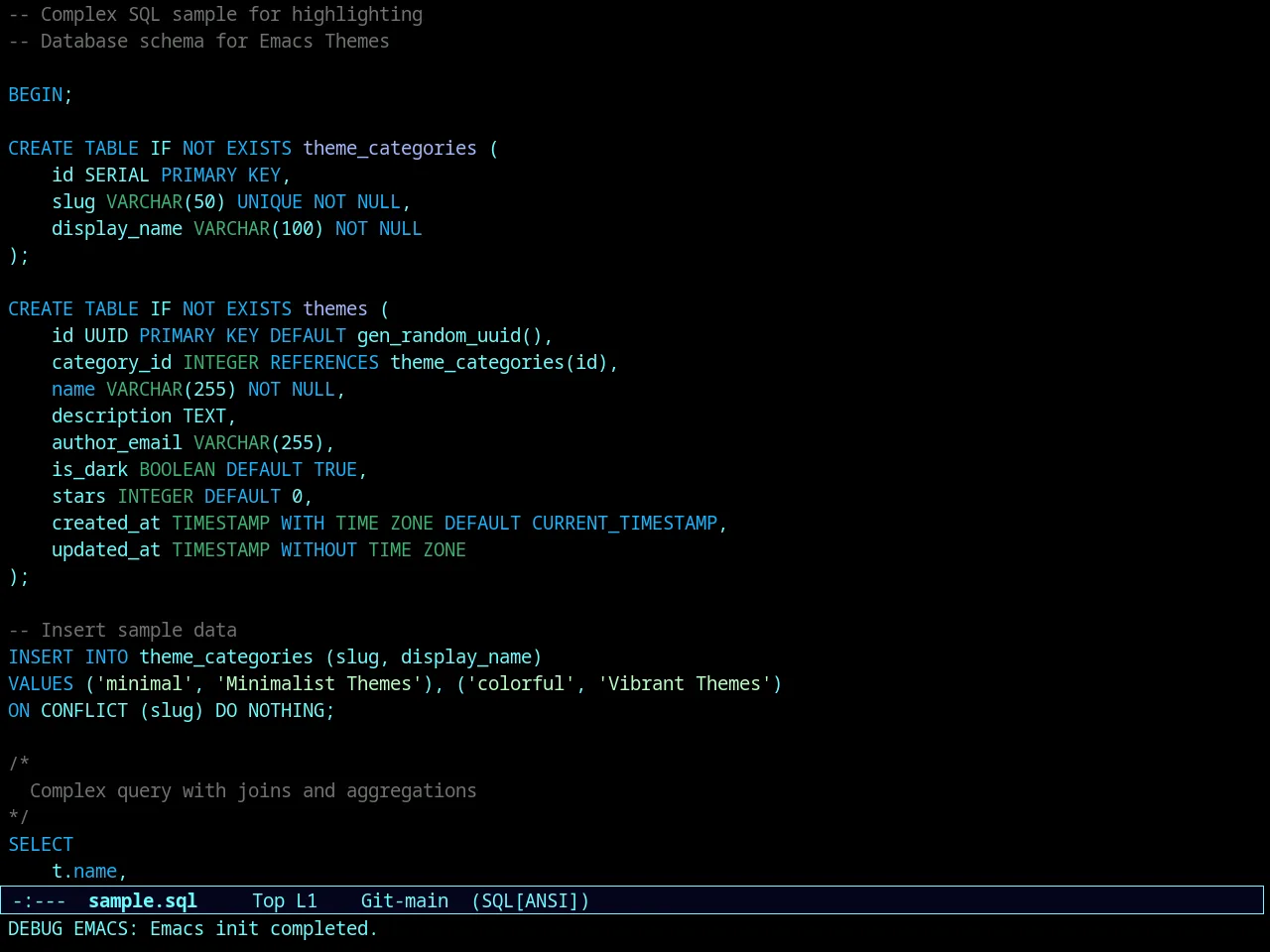The width and height of the screenshot is (1270, 952).
Task: Click CURRENT_TIMESTAMP on created_at line
Action: coord(624,523)
